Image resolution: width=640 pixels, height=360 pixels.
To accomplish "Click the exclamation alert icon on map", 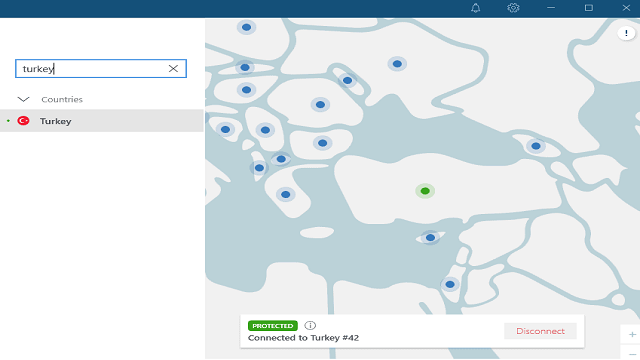I will (x=626, y=33).
